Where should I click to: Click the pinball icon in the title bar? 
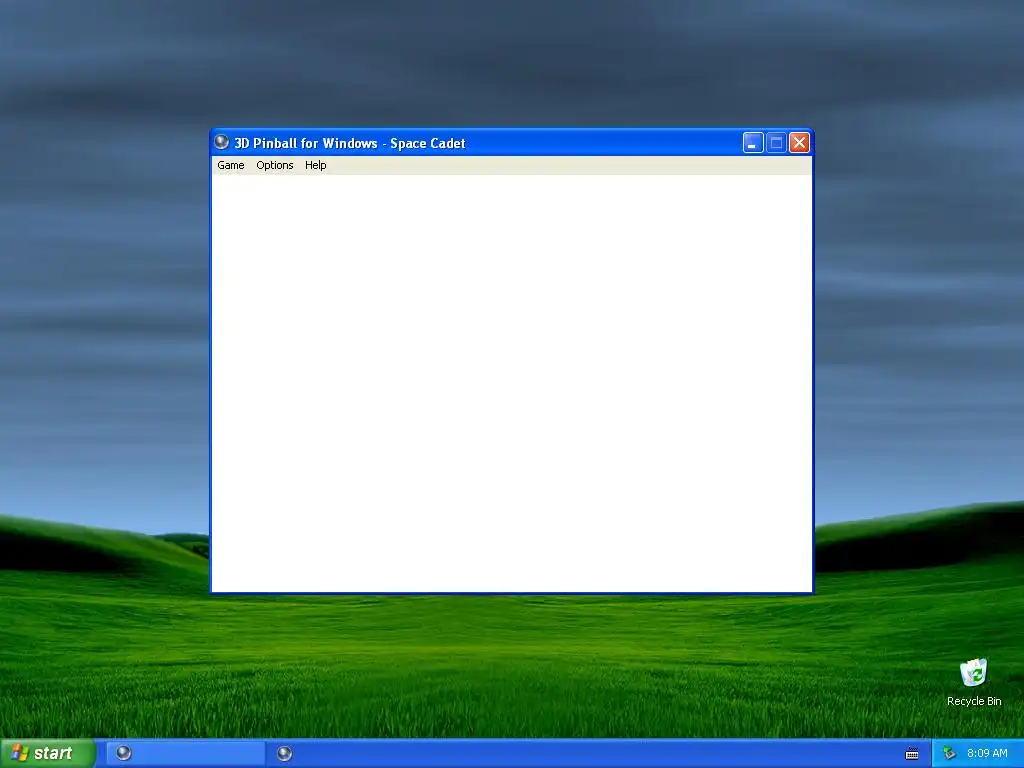pyautogui.click(x=221, y=142)
